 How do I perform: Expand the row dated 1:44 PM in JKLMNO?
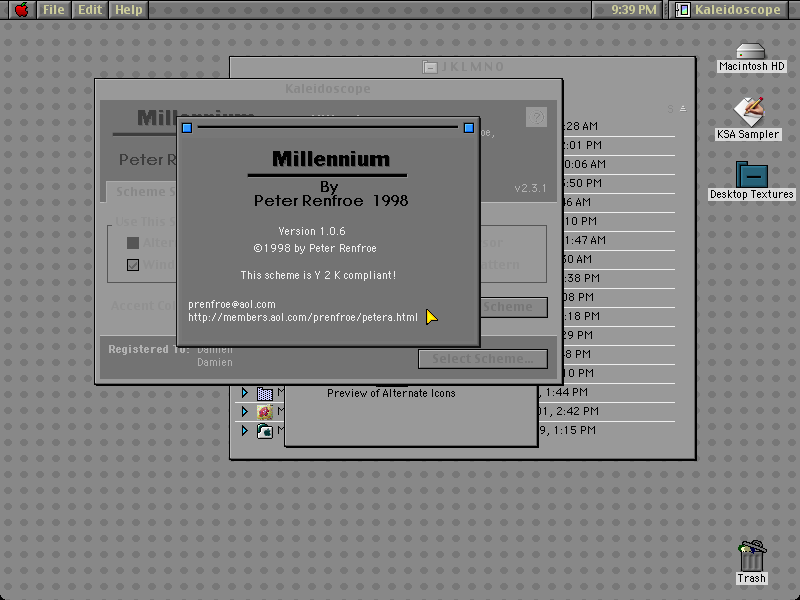pyautogui.click(x=245, y=392)
